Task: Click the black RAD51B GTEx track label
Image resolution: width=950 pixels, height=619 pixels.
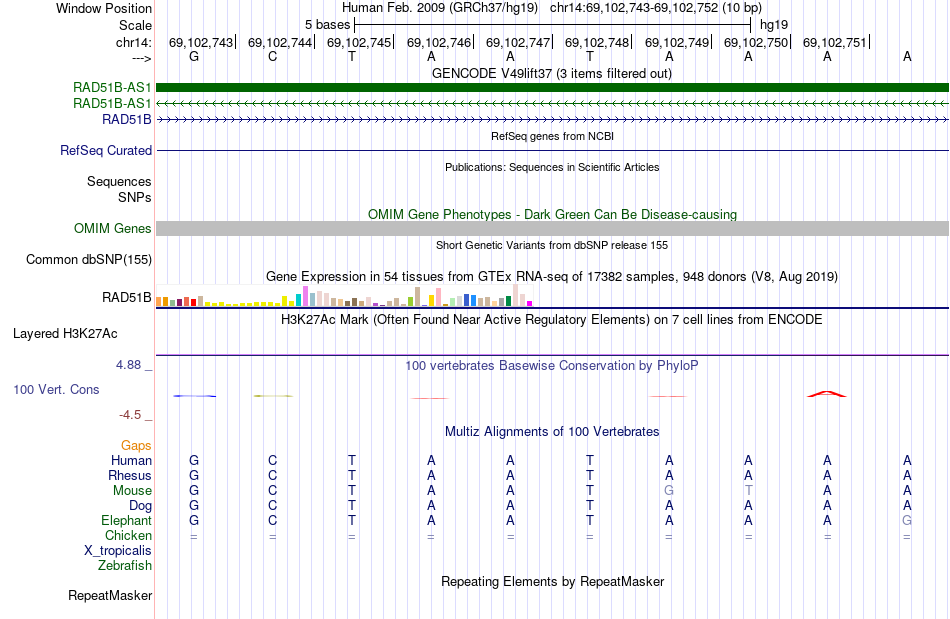Action: tap(127, 297)
